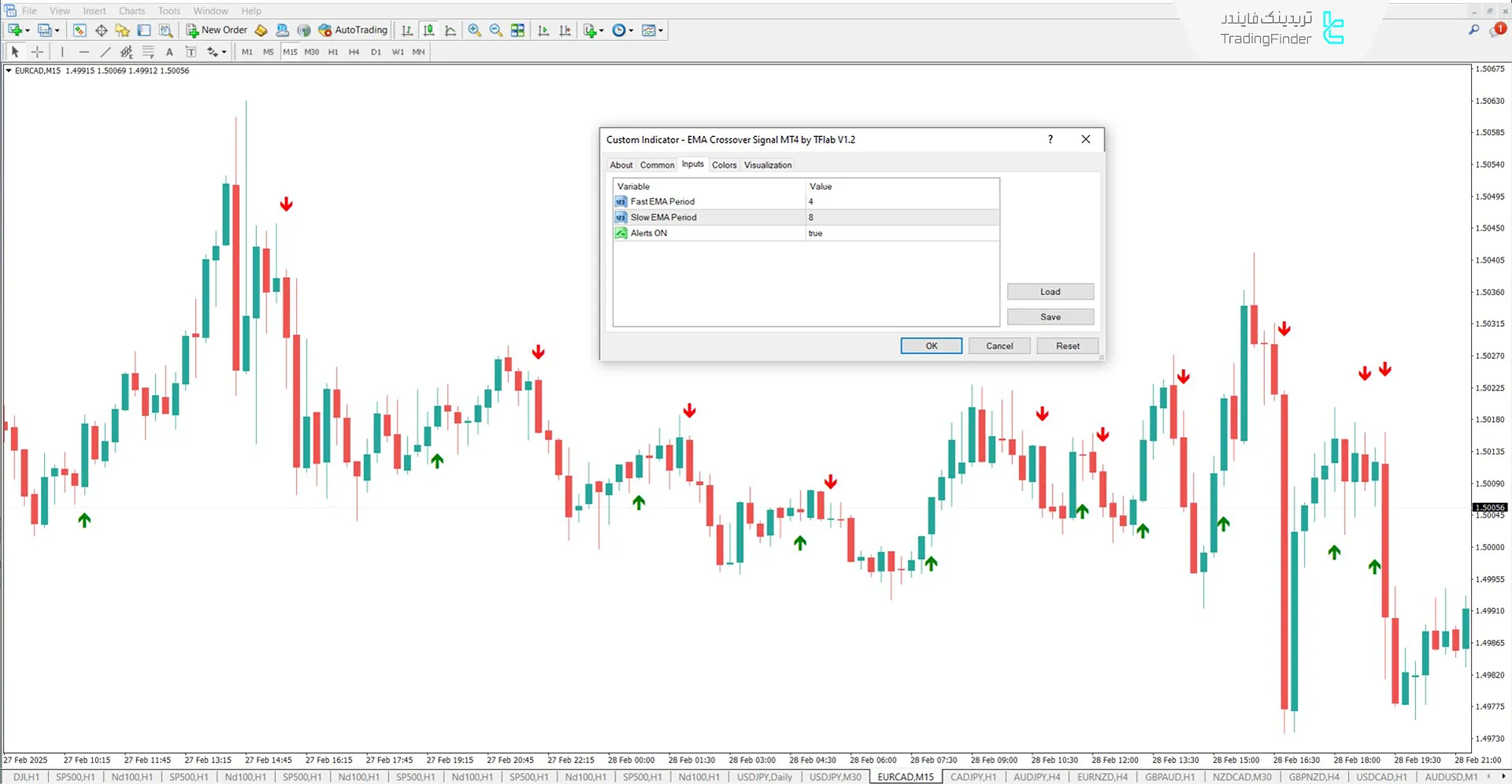Toggle Auto Scroll on the chart
The height and width of the screenshot is (784, 1512).
543,30
